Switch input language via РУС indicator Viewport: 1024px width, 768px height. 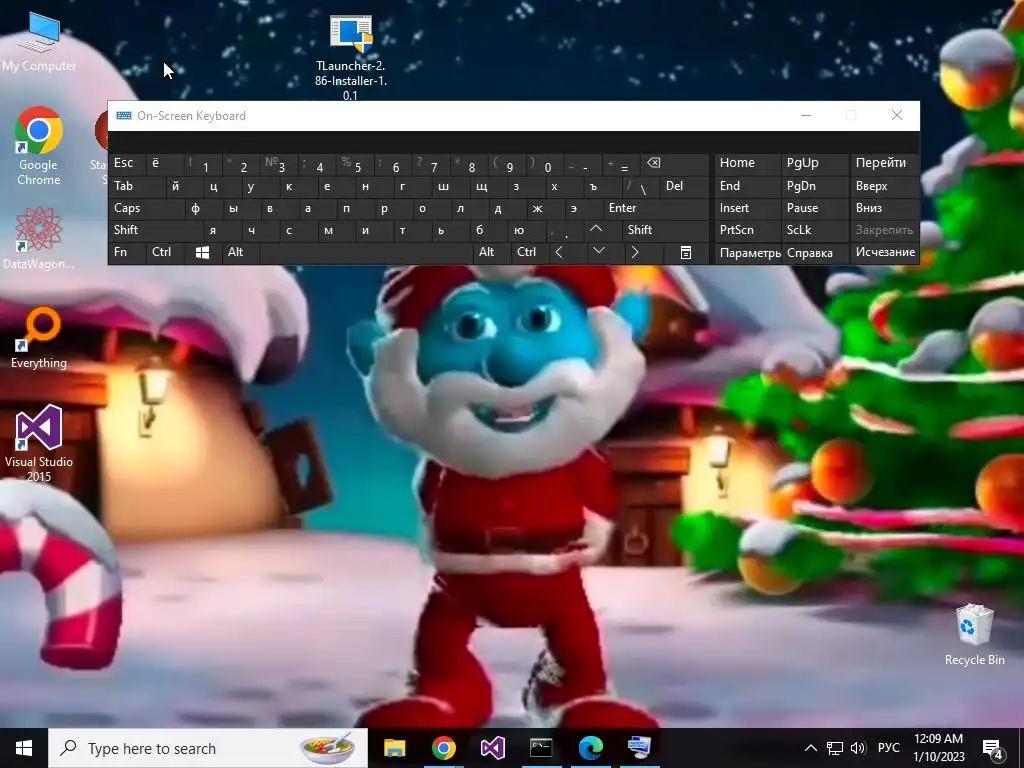888,748
